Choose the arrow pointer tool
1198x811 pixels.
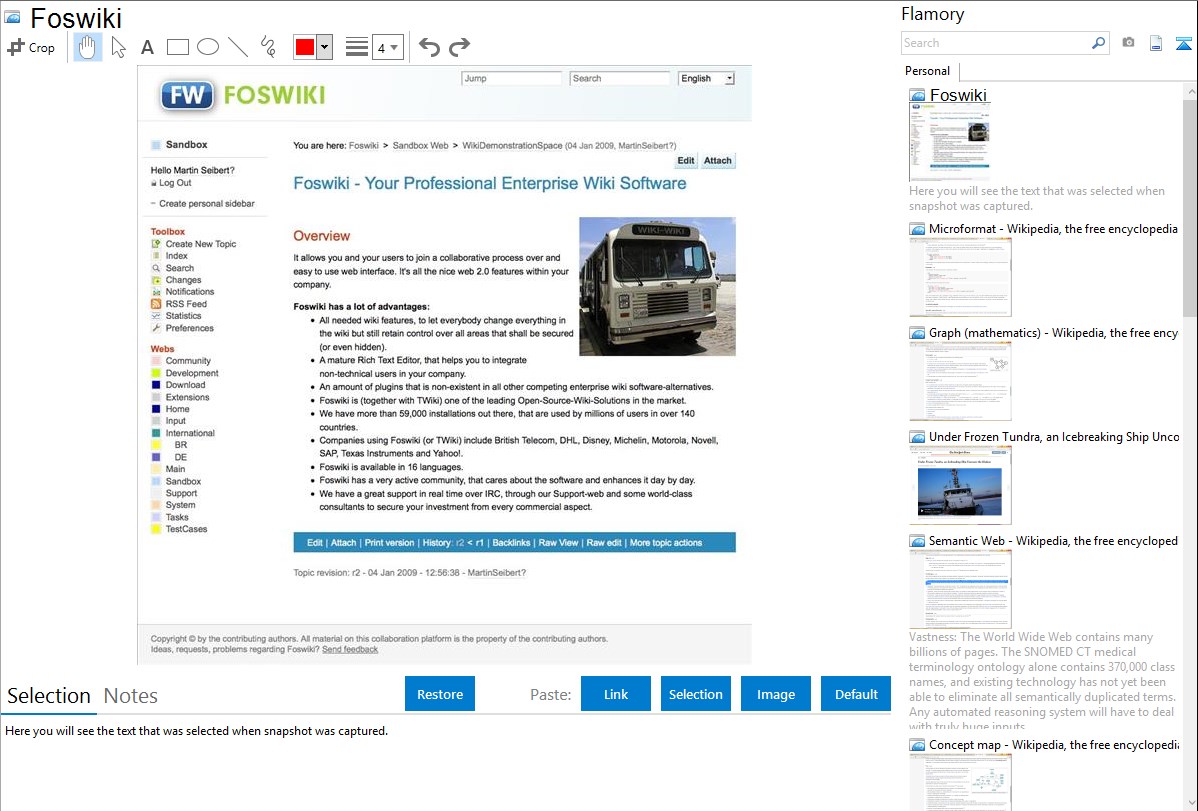pos(118,47)
